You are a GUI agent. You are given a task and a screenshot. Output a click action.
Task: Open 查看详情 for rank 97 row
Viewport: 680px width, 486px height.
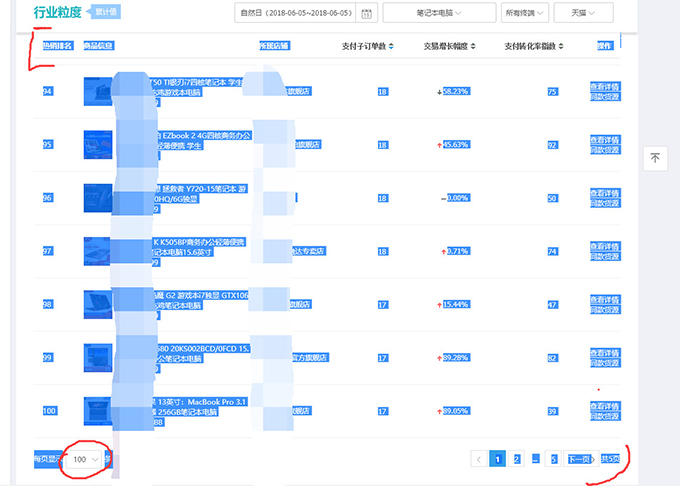[x=605, y=246]
